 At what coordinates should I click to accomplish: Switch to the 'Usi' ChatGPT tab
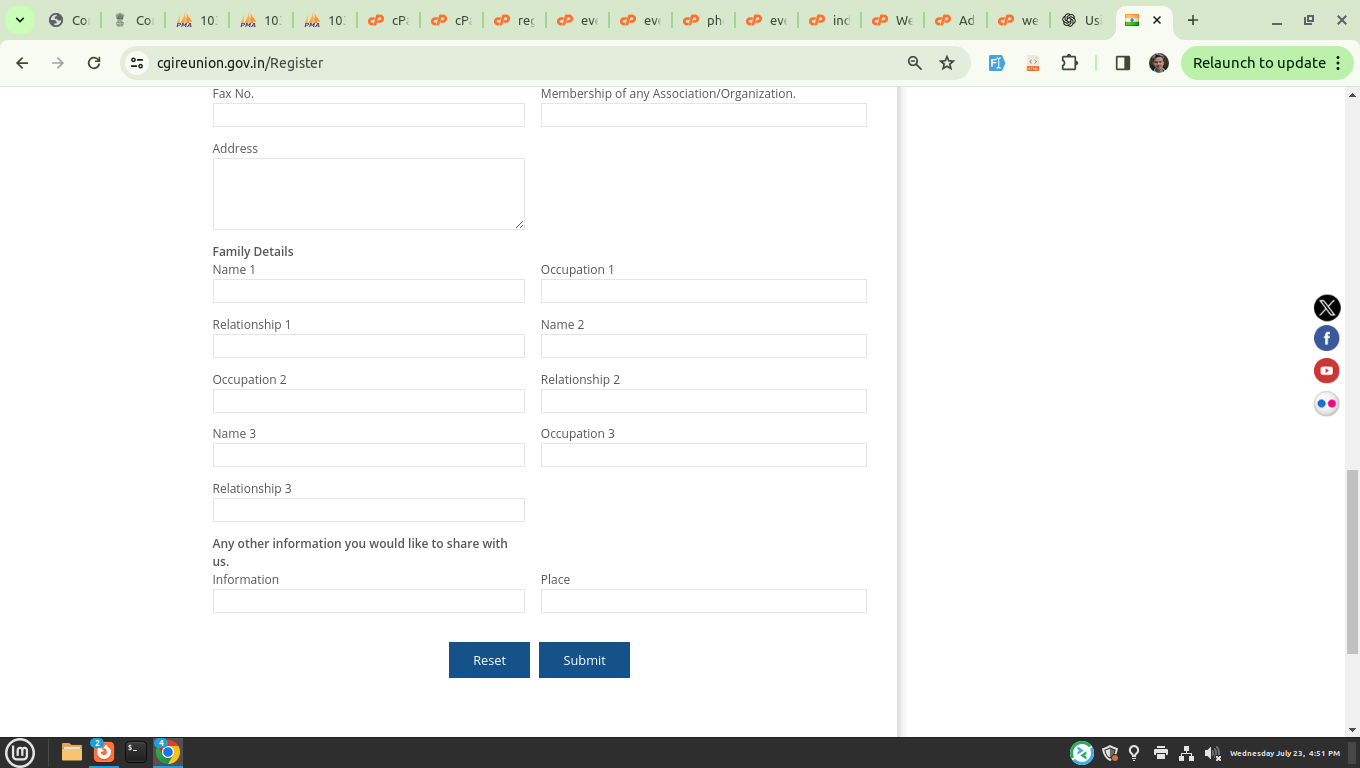tap(1081, 20)
